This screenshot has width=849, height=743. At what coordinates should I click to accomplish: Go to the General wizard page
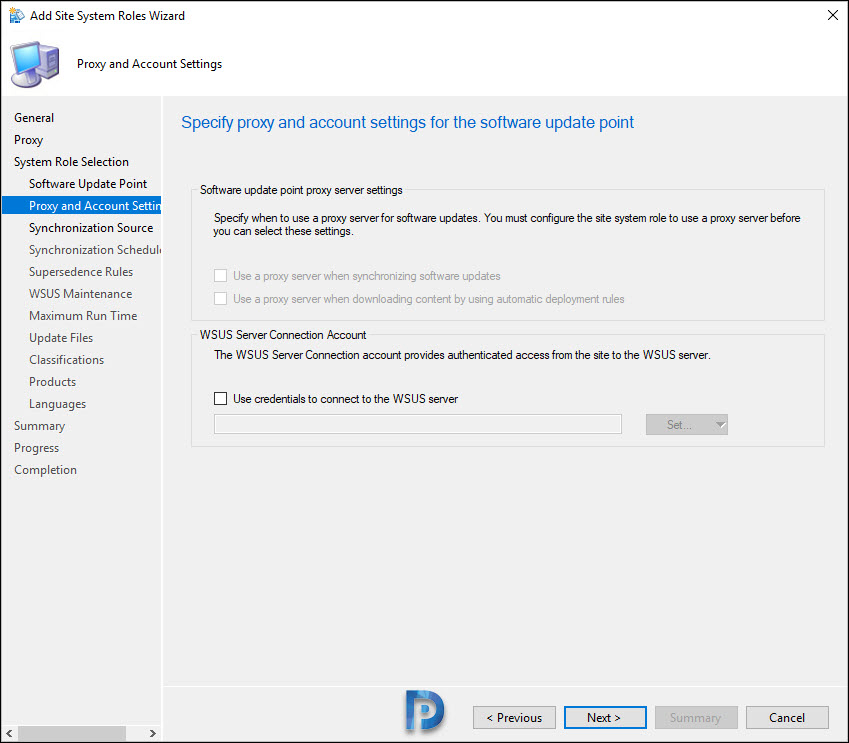click(x=34, y=118)
